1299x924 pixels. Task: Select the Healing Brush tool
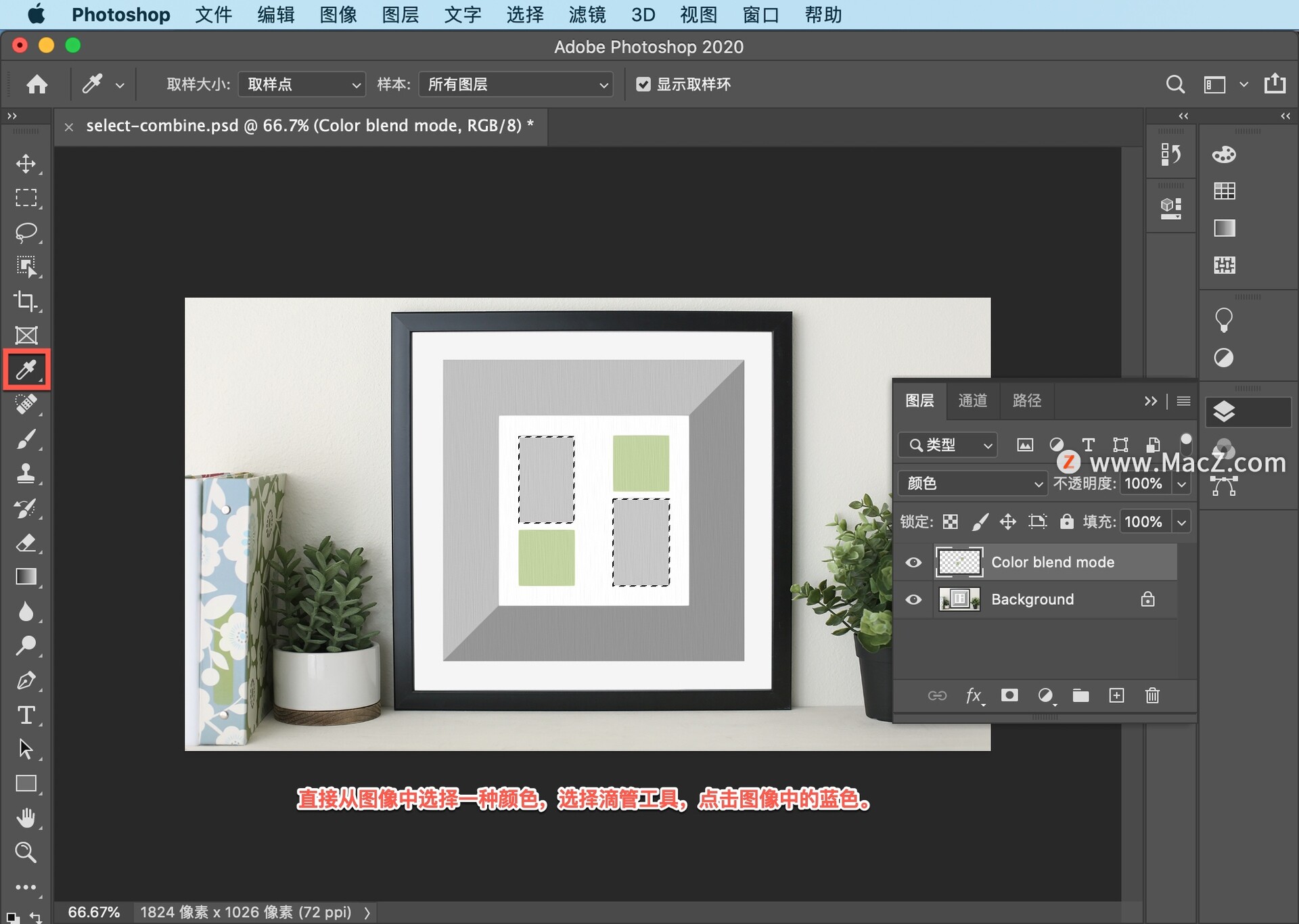(27, 406)
